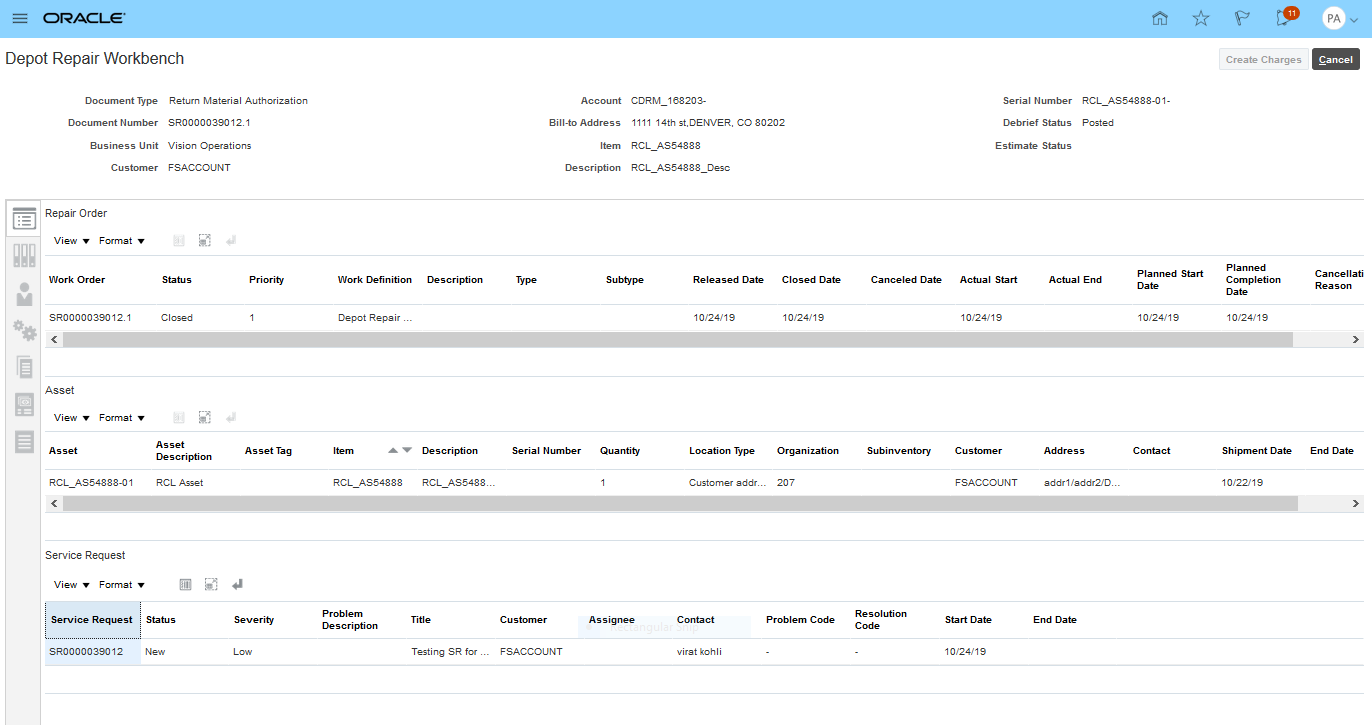
Task: Click the Oracle logo
Action: click(x=84, y=18)
